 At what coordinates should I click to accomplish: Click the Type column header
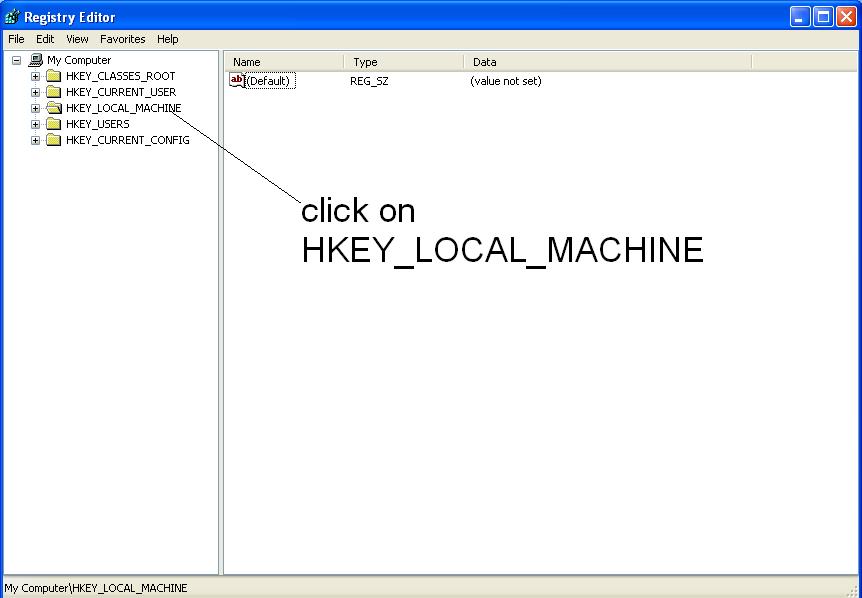pos(404,62)
